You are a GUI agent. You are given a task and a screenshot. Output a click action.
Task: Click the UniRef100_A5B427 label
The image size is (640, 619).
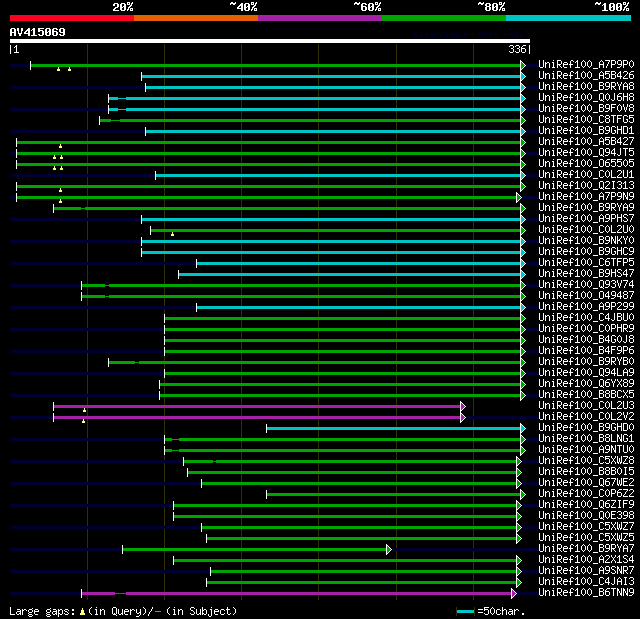[x=586, y=142]
